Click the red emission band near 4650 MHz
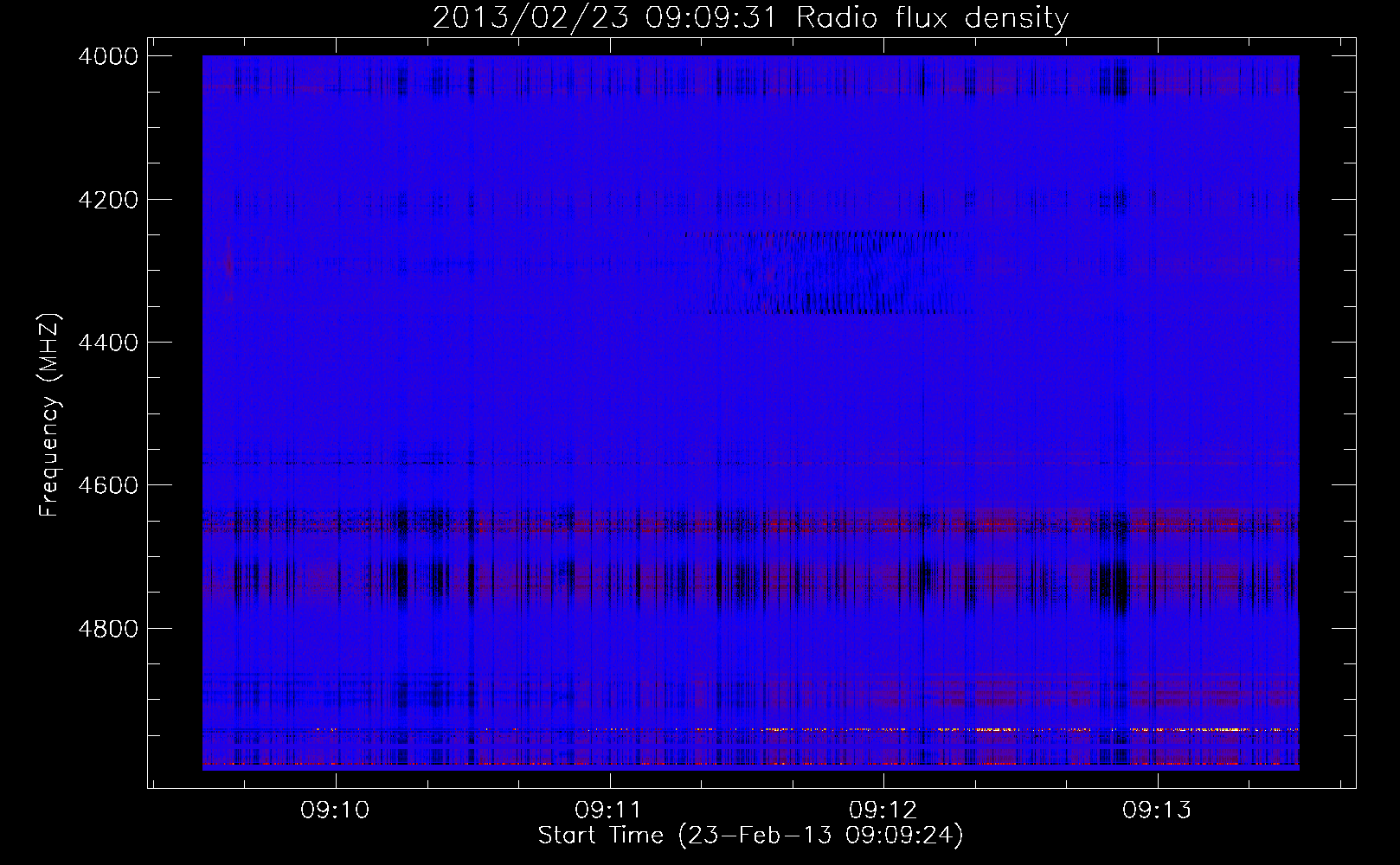This screenshot has height=865, width=1400. pos(750,522)
